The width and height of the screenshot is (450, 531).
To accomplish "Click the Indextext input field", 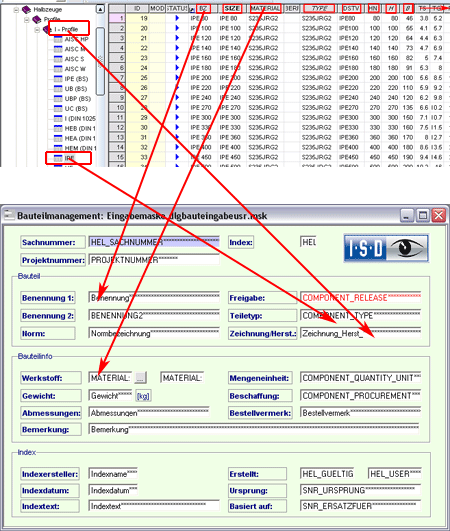I will [154, 506].
